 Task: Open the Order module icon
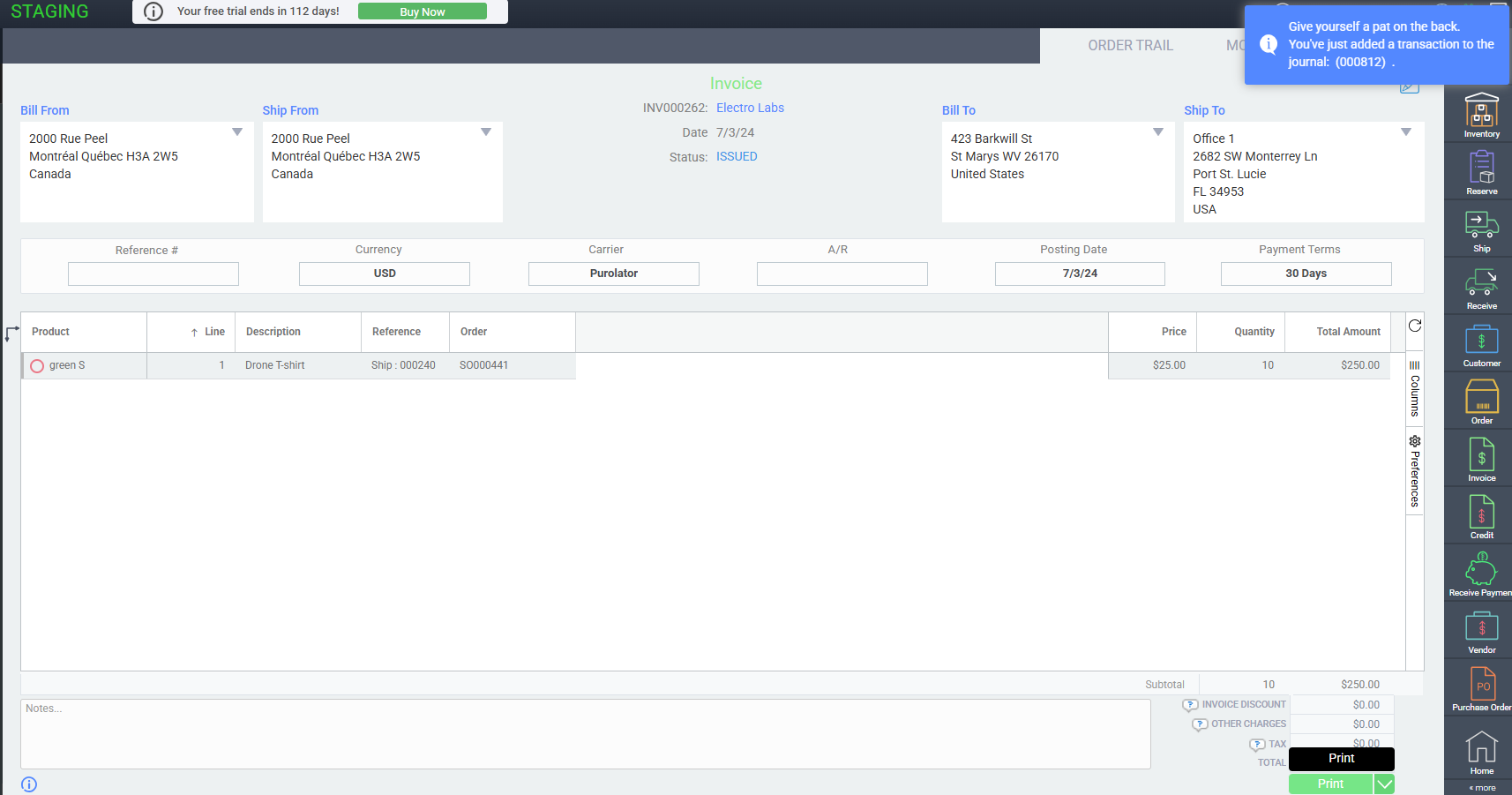tap(1481, 402)
